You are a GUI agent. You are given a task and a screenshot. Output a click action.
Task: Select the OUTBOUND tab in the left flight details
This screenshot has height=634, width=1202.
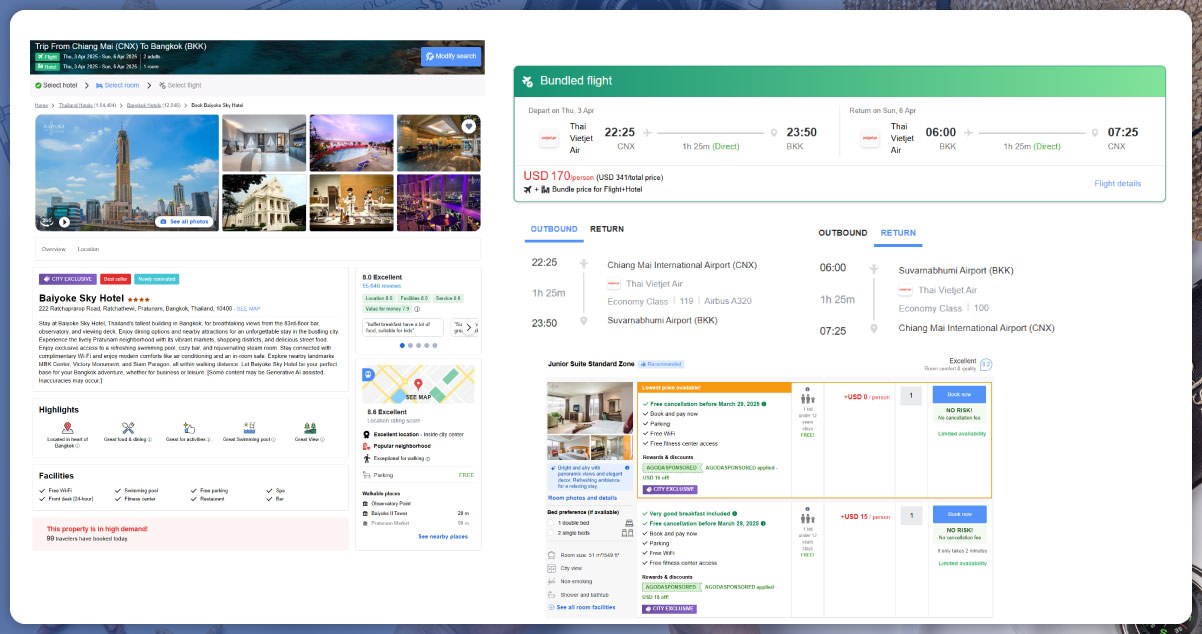pyautogui.click(x=554, y=230)
